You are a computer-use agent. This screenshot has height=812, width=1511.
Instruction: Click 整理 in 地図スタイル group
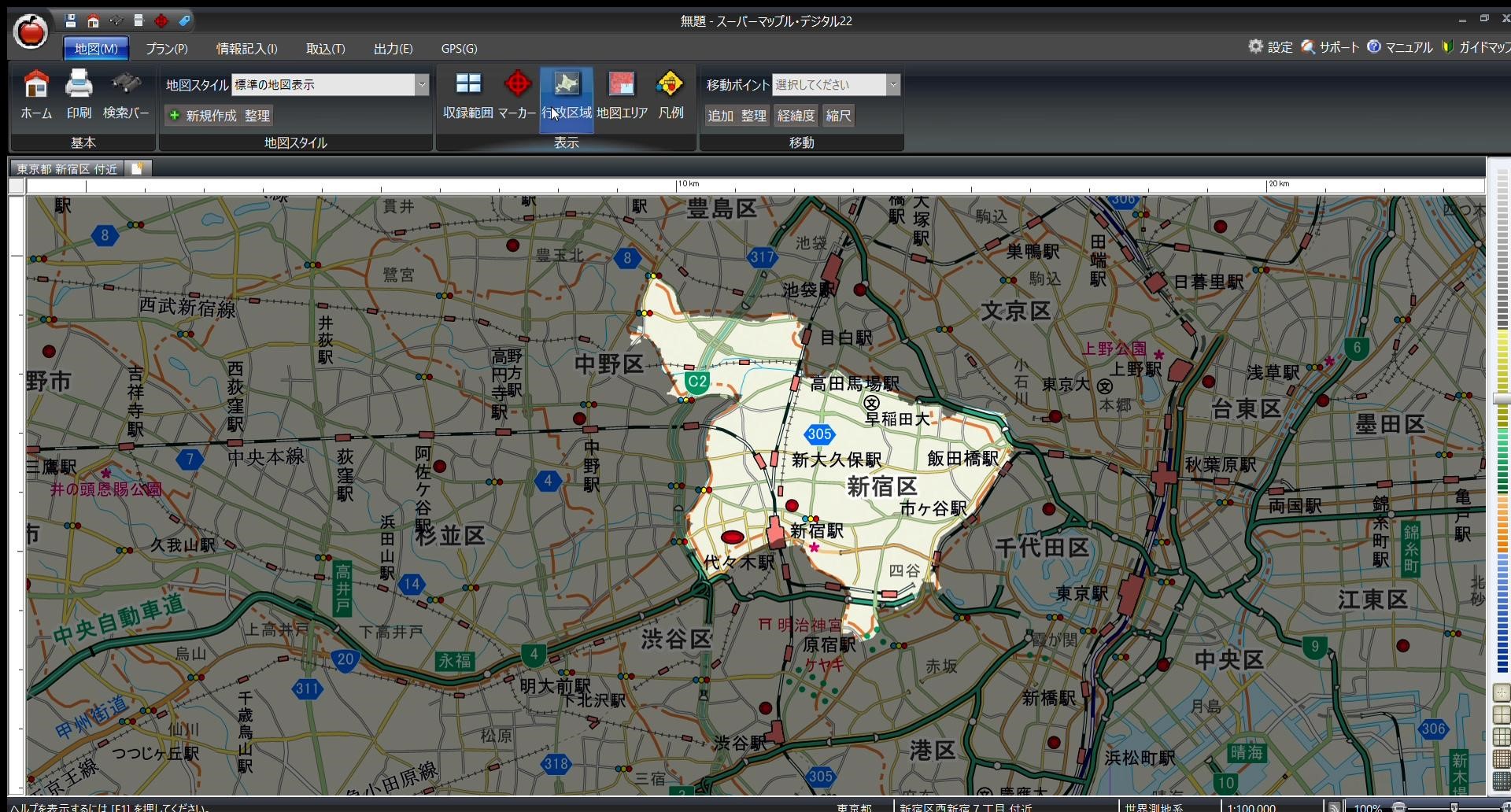[x=257, y=116]
